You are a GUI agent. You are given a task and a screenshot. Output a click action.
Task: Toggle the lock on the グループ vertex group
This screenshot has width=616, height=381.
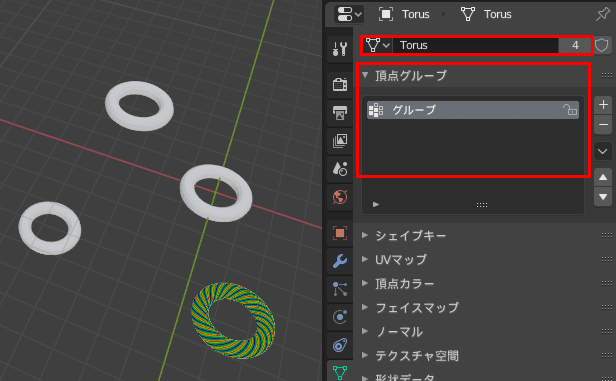tap(570, 110)
